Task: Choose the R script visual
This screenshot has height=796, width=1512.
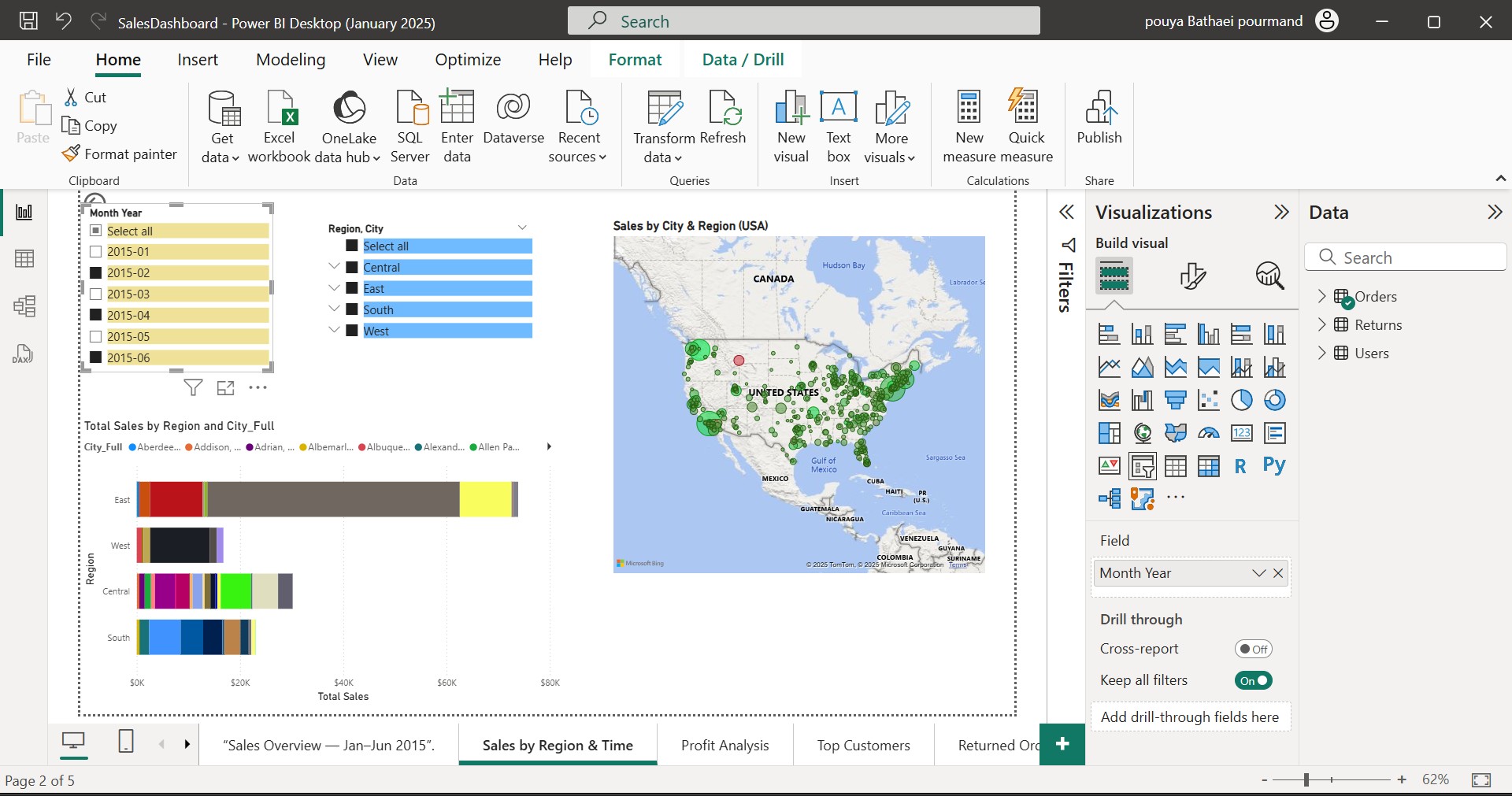Action: click(1240, 466)
